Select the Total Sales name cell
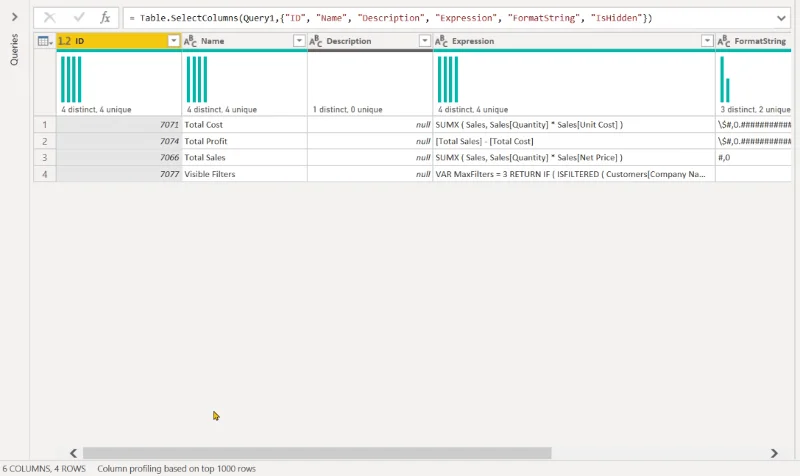Viewport: 800px width, 476px height. click(x=244, y=158)
